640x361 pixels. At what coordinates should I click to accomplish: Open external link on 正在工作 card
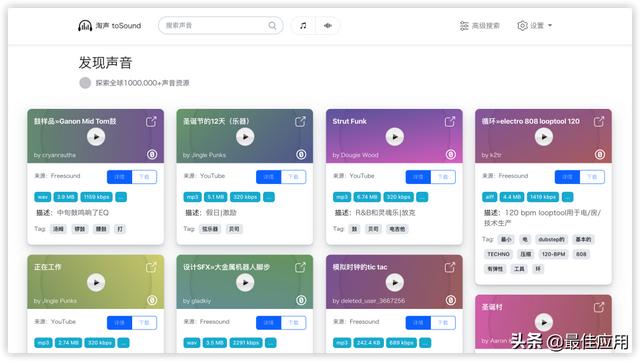coord(151,267)
